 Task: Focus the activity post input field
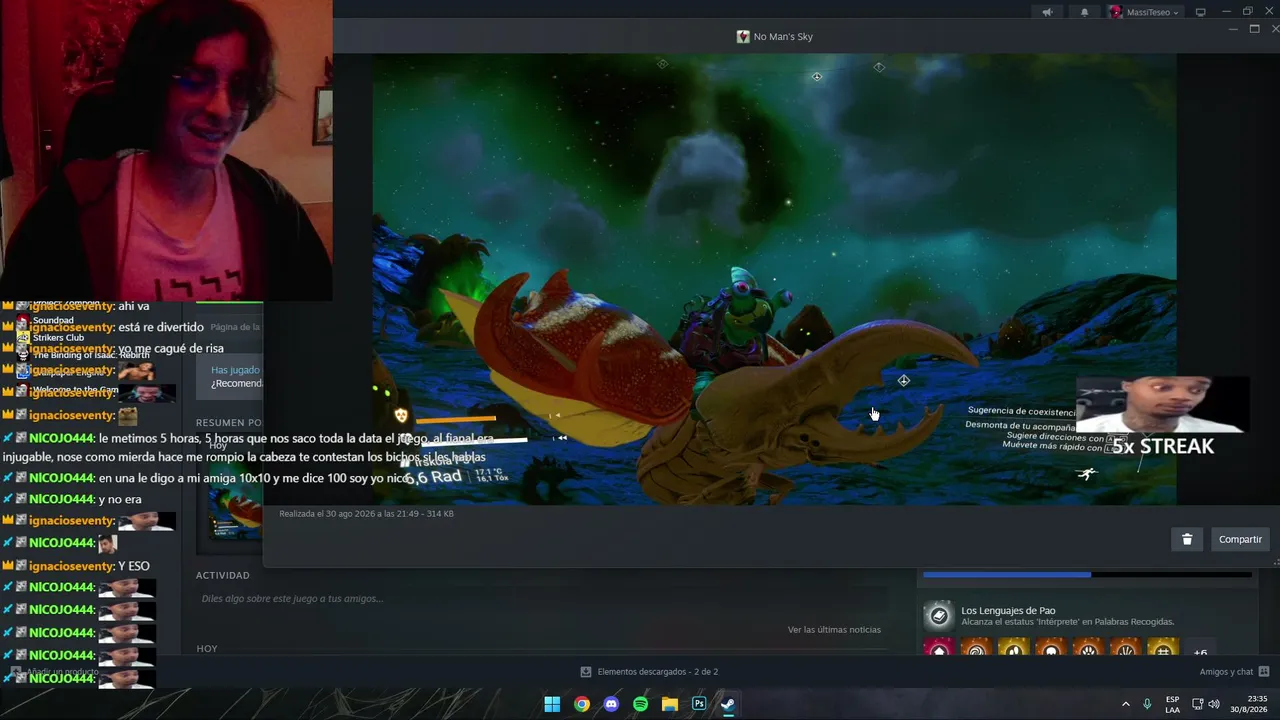coord(540,599)
